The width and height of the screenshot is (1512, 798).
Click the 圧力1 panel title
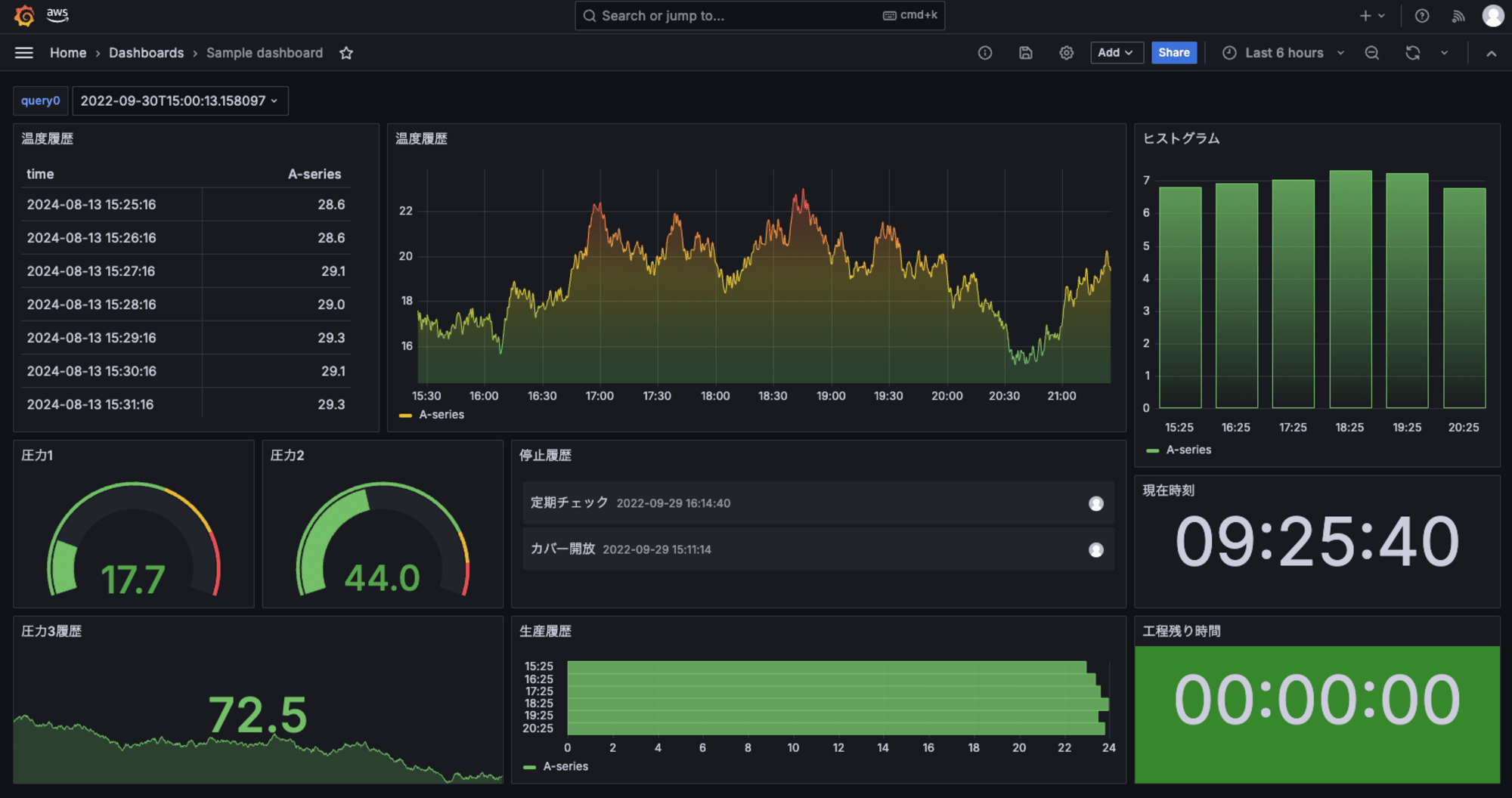[37, 455]
